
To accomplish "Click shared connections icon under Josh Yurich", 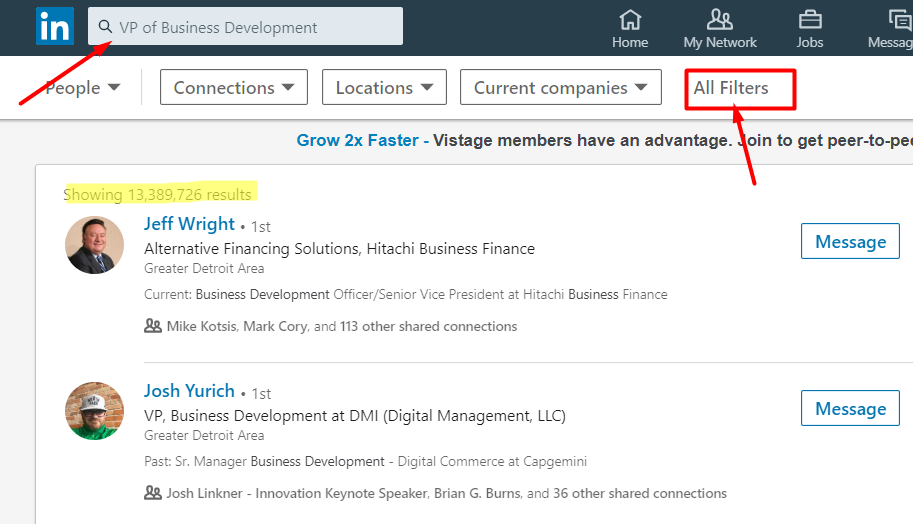I will 153,493.
